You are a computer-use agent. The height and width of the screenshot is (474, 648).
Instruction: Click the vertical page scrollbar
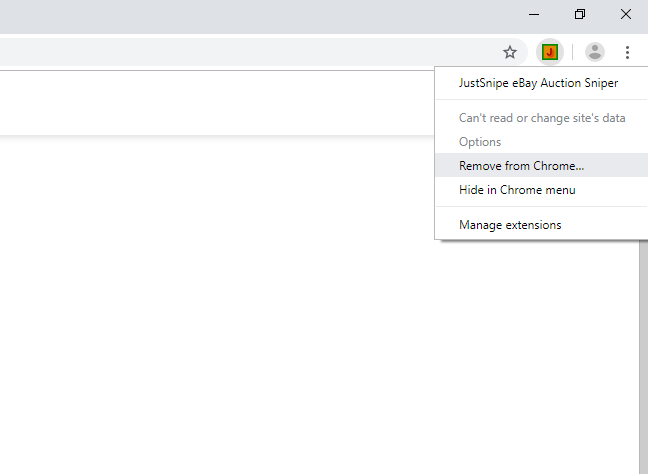click(643, 350)
